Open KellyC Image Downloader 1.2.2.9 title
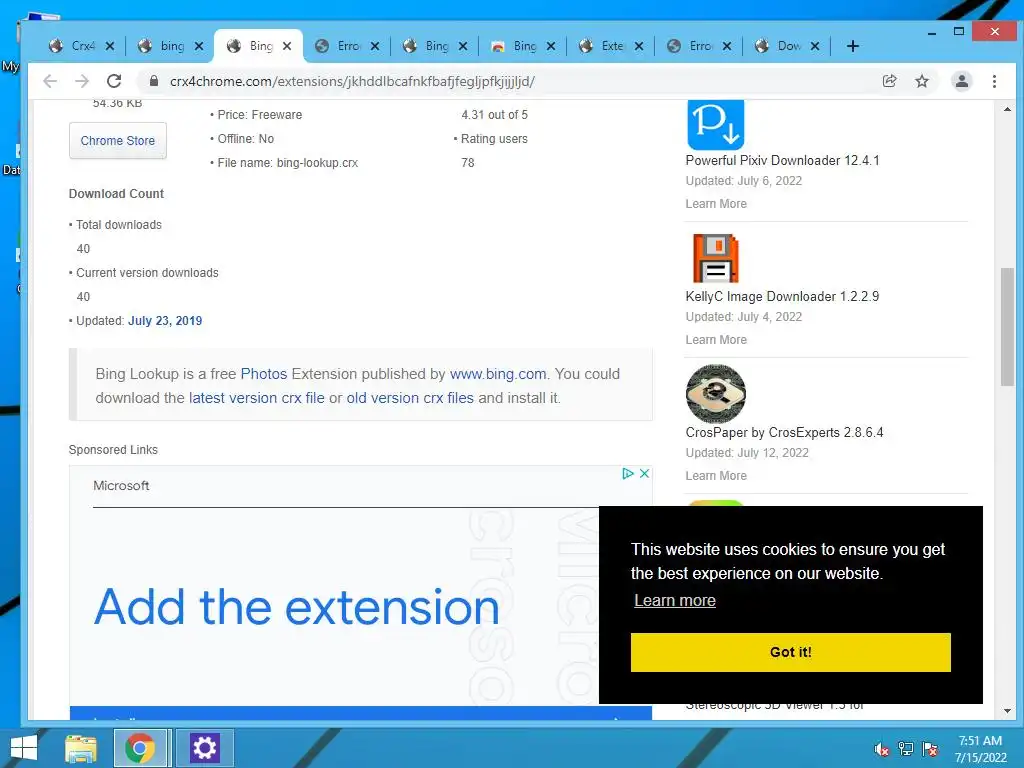This screenshot has width=1024, height=768. [782, 296]
